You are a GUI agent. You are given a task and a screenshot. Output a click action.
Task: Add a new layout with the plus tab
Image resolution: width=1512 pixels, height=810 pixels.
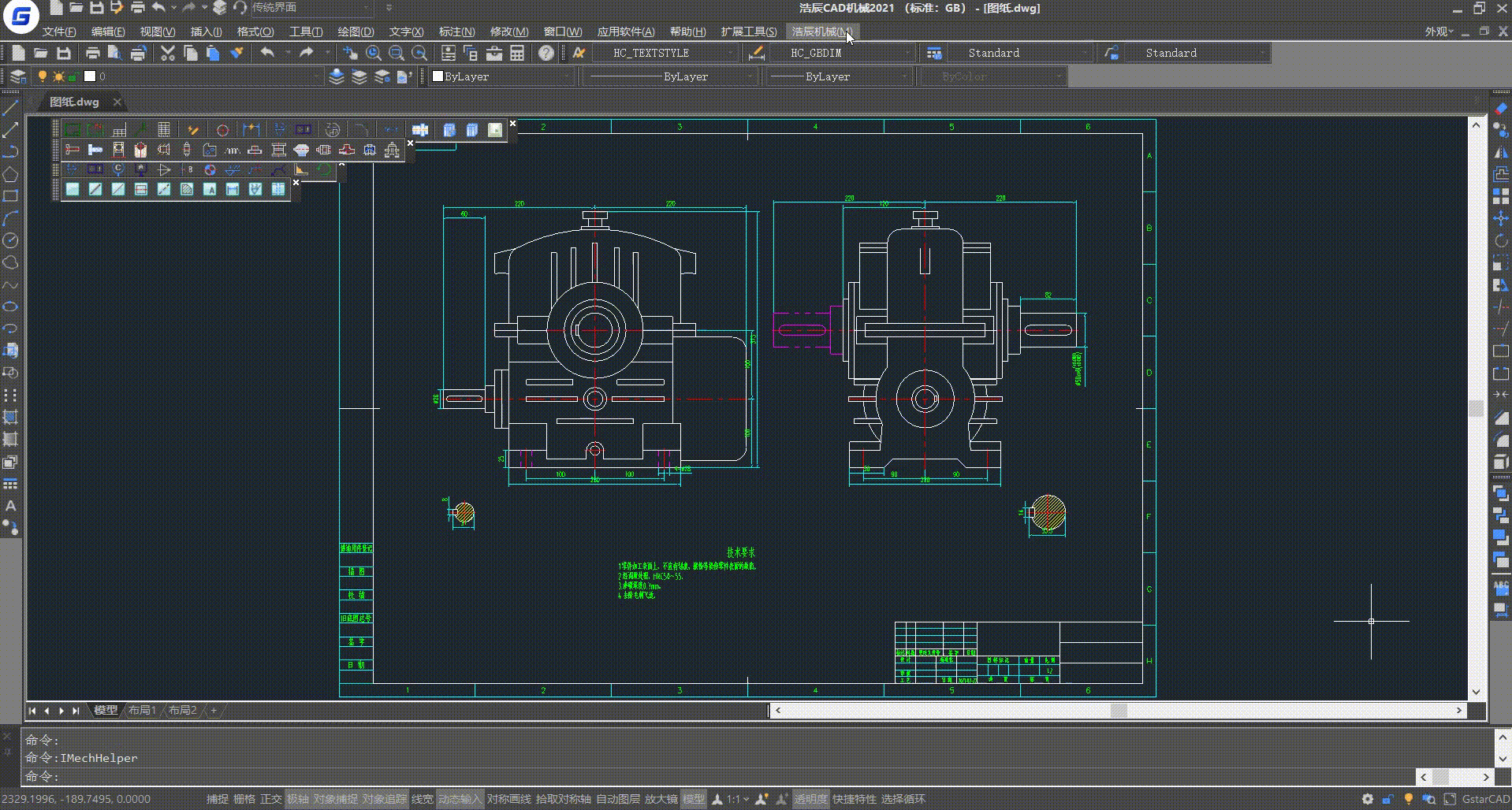coord(213,710)
